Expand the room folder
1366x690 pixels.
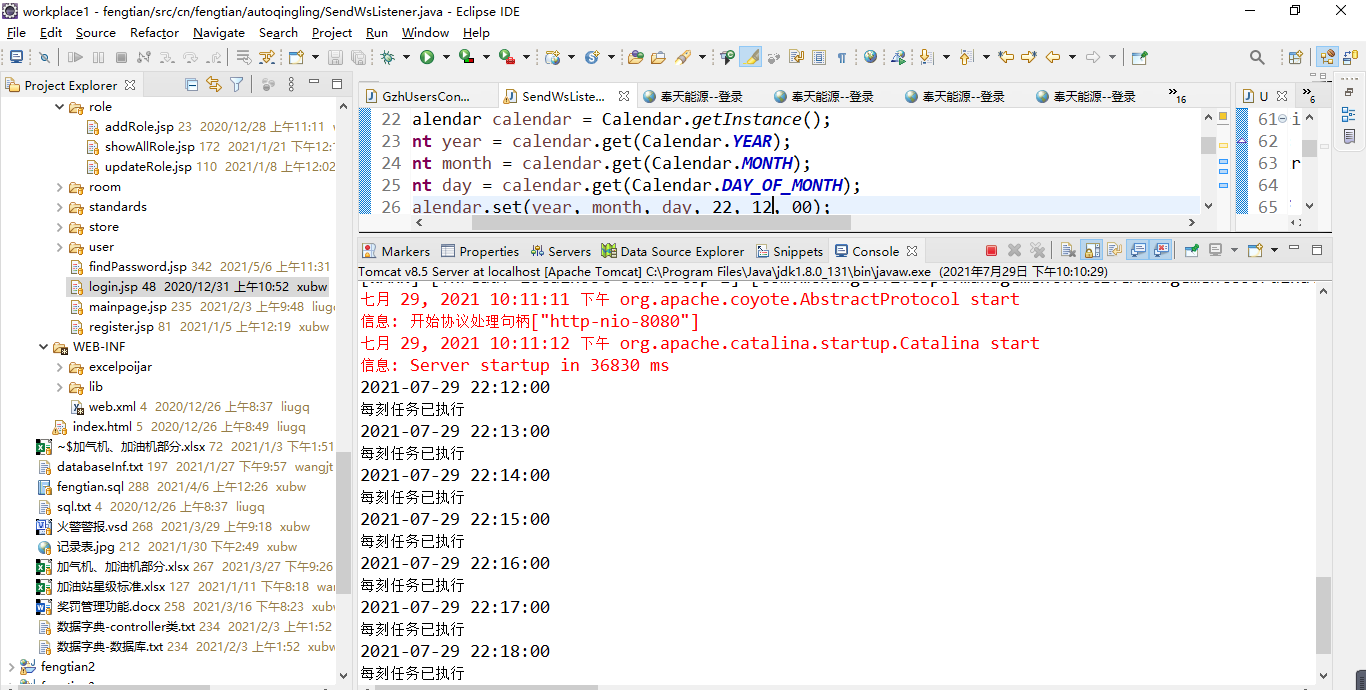[x=60, y=187]
